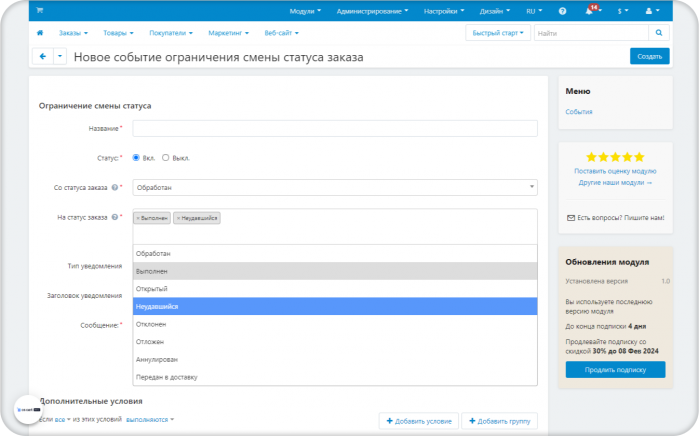The image size is (700, 436).
Task: Click help icon beside На статус заказа
Action: (115, 217)
